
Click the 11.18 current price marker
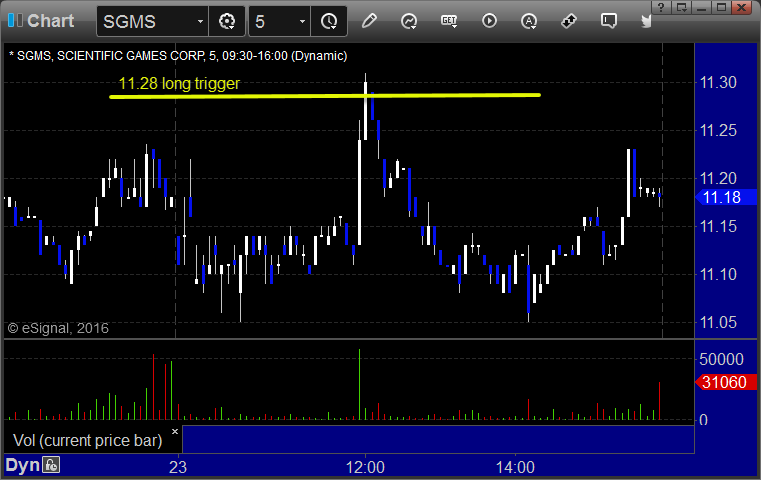click(726, 197)
